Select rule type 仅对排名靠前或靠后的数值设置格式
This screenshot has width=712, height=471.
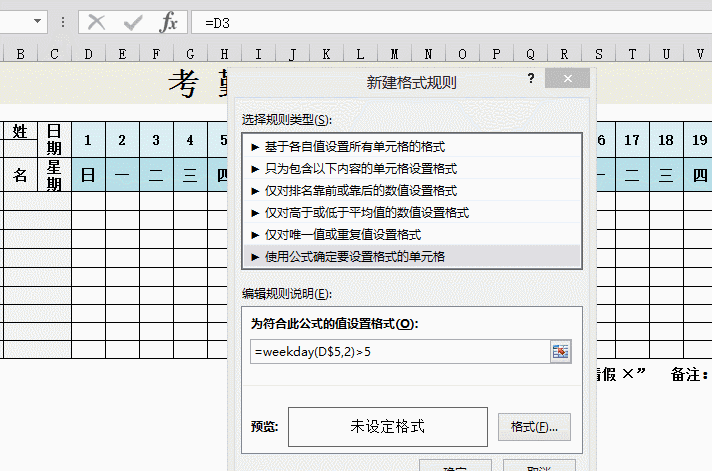412,190
